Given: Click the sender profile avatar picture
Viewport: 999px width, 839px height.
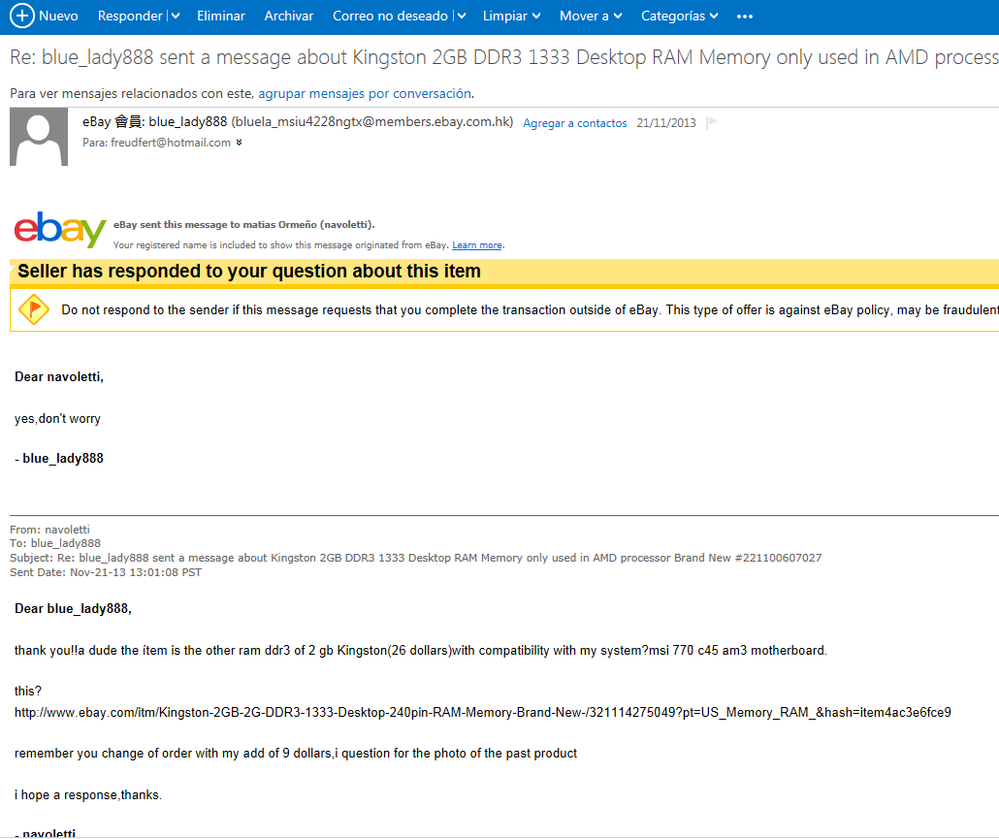Looking at the screenshot, I should click(39, 137).
